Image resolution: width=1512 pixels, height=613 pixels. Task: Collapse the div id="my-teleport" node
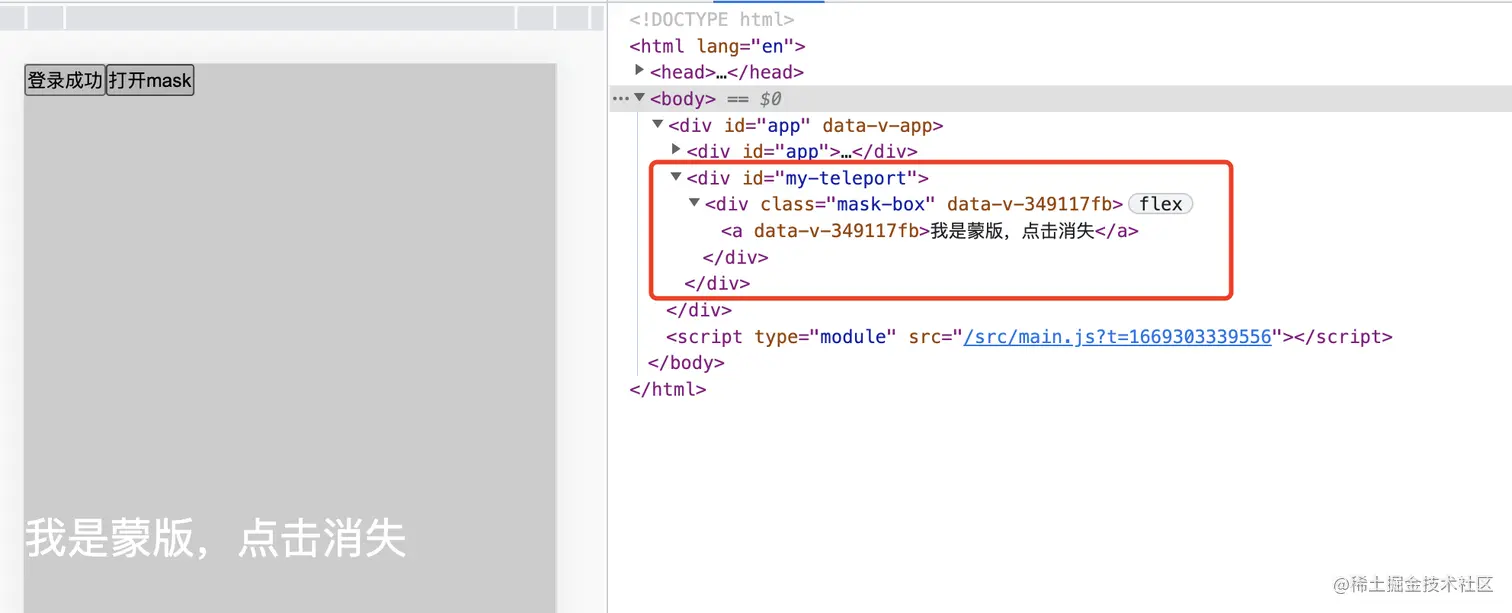pyautogui.click(x=676, y=176)
